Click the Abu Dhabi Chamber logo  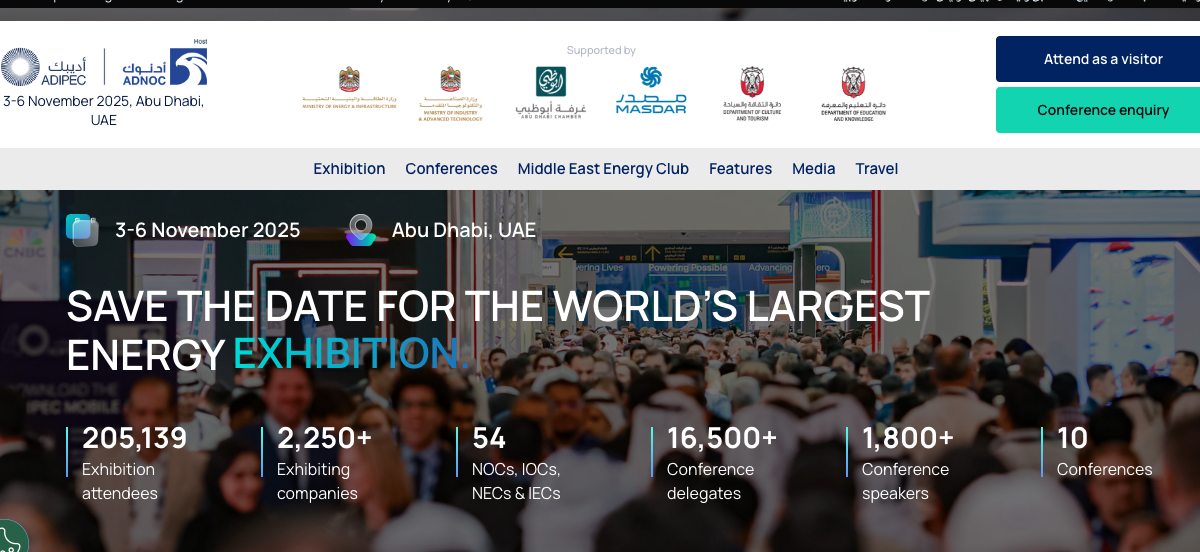tap(550, 93)
